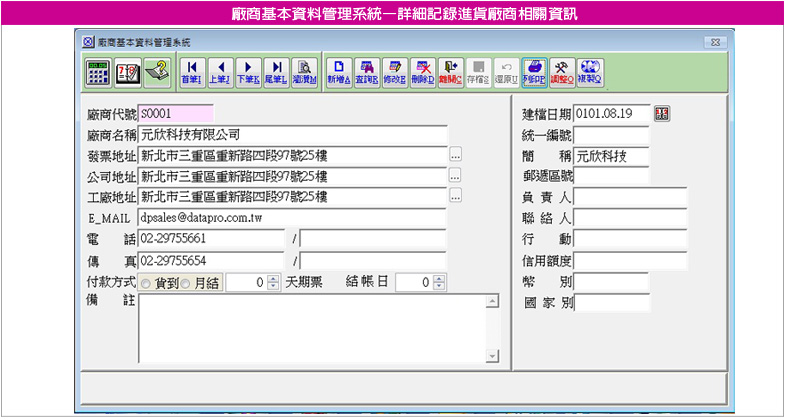Open the calendar icon in toolbar
This screenshot has width=786, height=420.
click(x=127, y=71)
